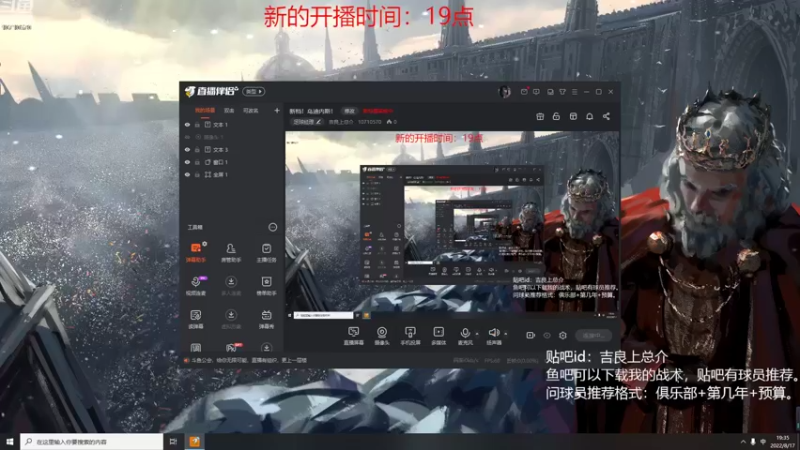Click the message icon in the title bar

pyautogui.click(x=536, y=92)
